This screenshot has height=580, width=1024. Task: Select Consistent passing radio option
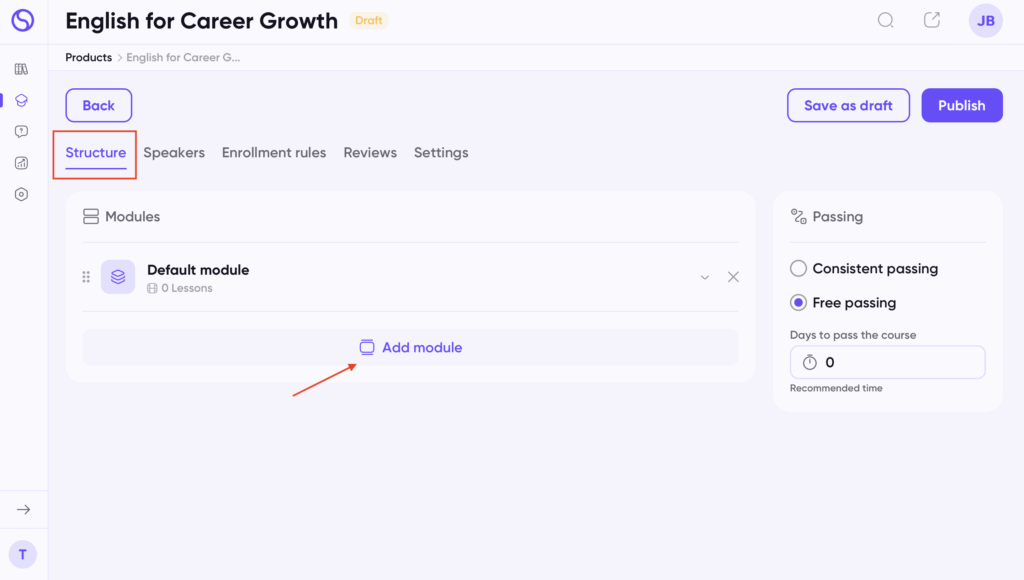coord(798,268)
